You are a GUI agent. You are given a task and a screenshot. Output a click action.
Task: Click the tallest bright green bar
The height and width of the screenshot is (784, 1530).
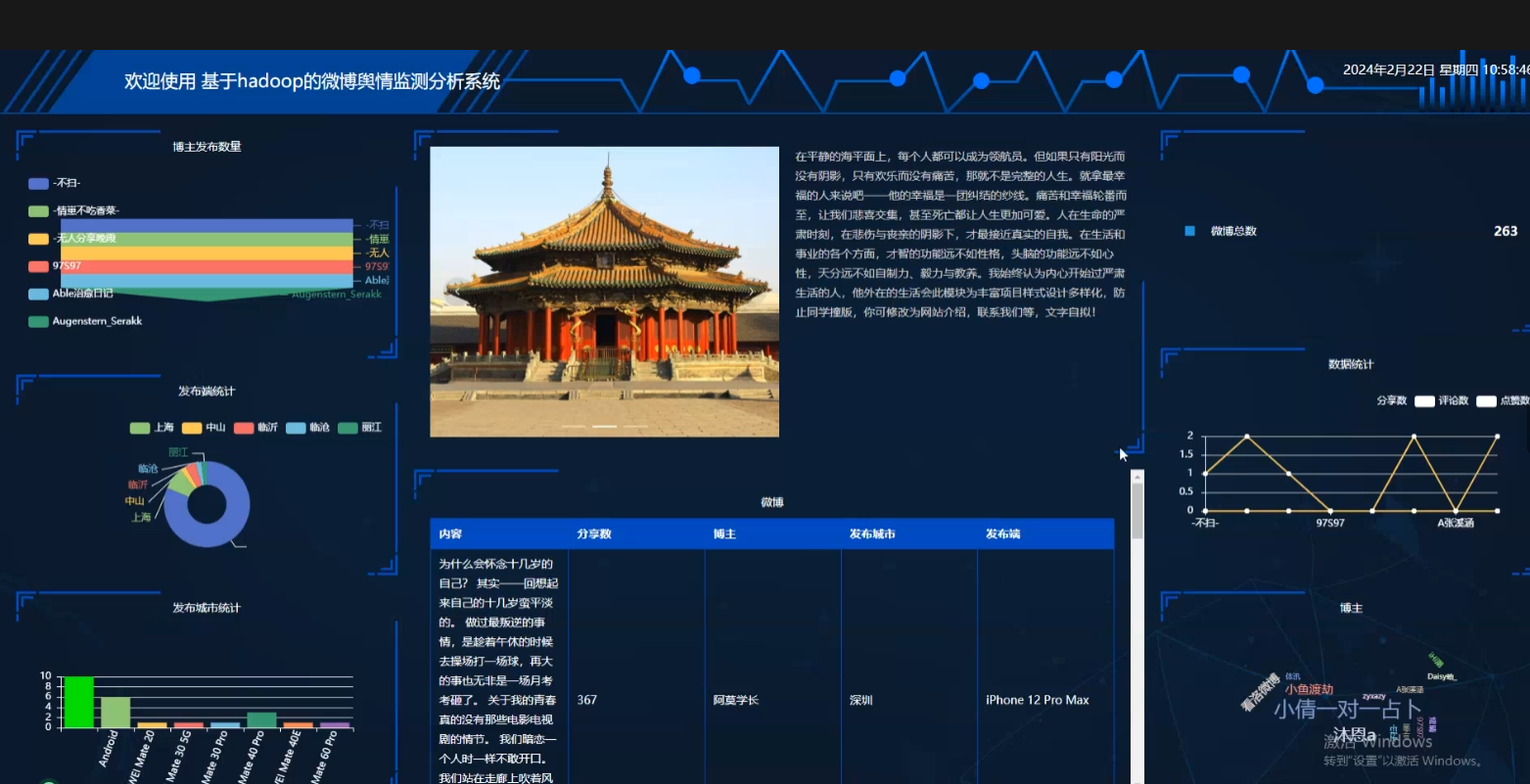(x=78, y=702)
